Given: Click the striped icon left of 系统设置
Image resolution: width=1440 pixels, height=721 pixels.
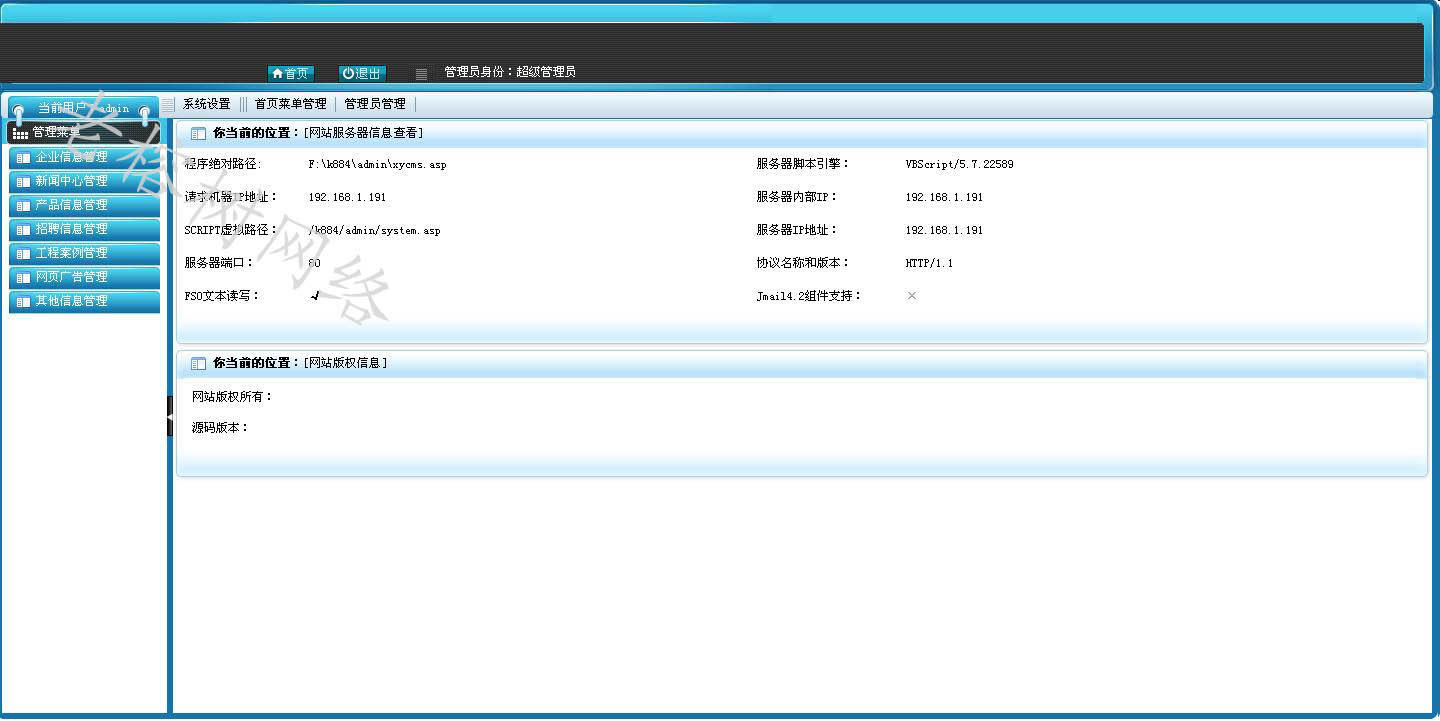Looking at the screenshot, I should tap(168, 104).
